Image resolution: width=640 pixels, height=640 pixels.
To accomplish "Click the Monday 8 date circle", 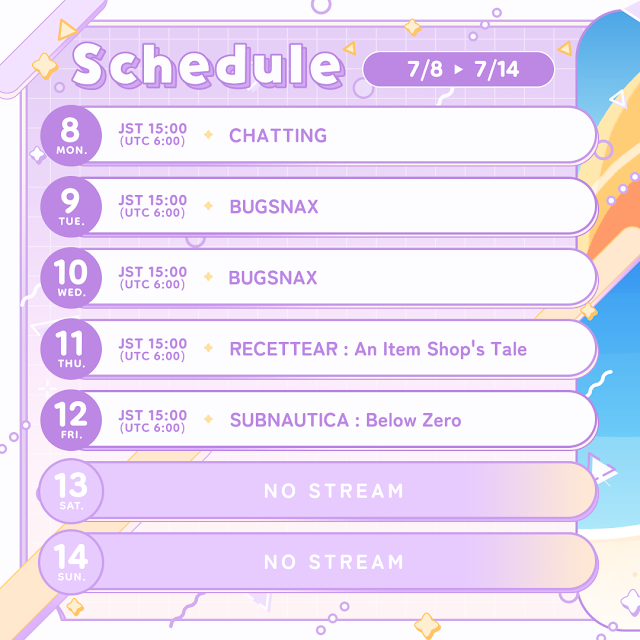I will (71, 136).
